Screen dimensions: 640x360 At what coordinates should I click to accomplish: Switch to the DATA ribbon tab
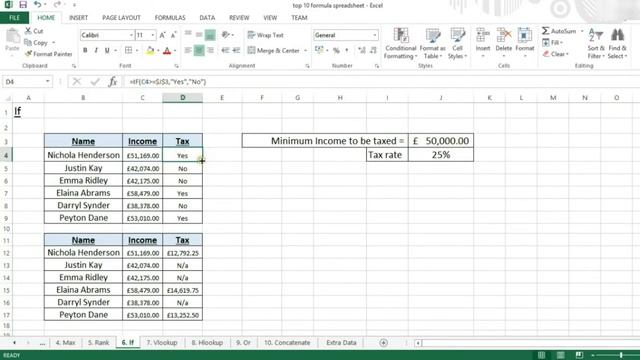pos(207,18)
